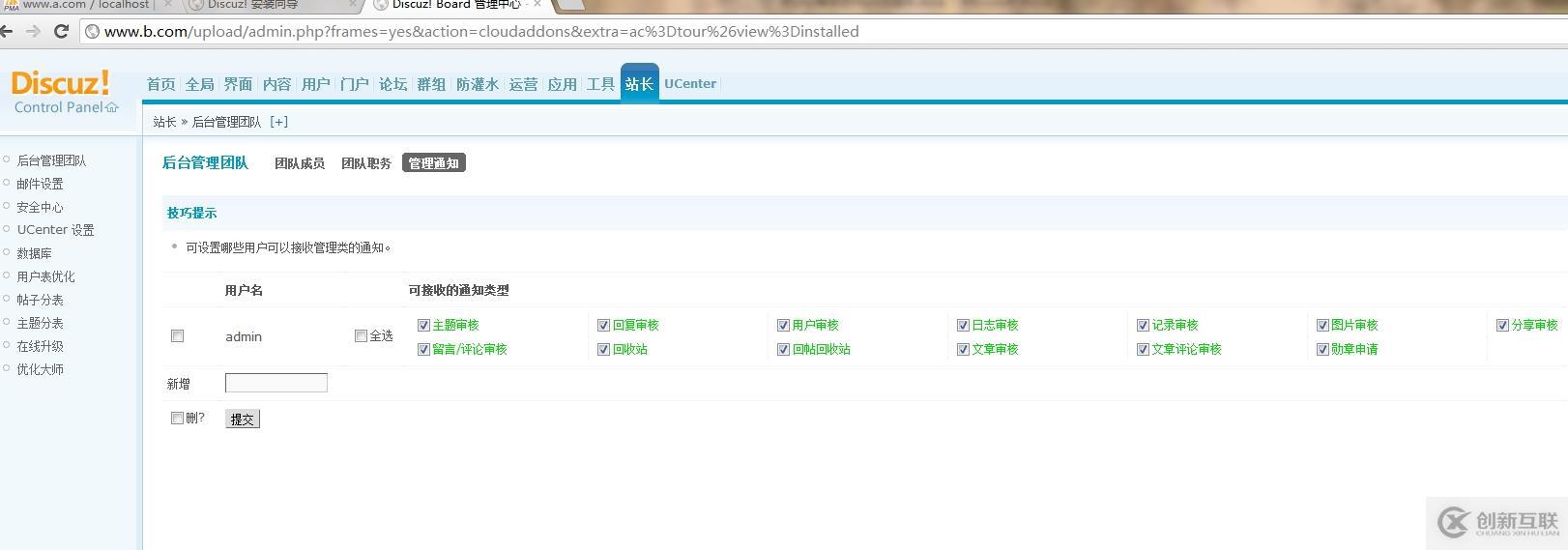This screenshot has height=550, width=1568.
Task: Open the 防灌水 menu
Action: 478,84
